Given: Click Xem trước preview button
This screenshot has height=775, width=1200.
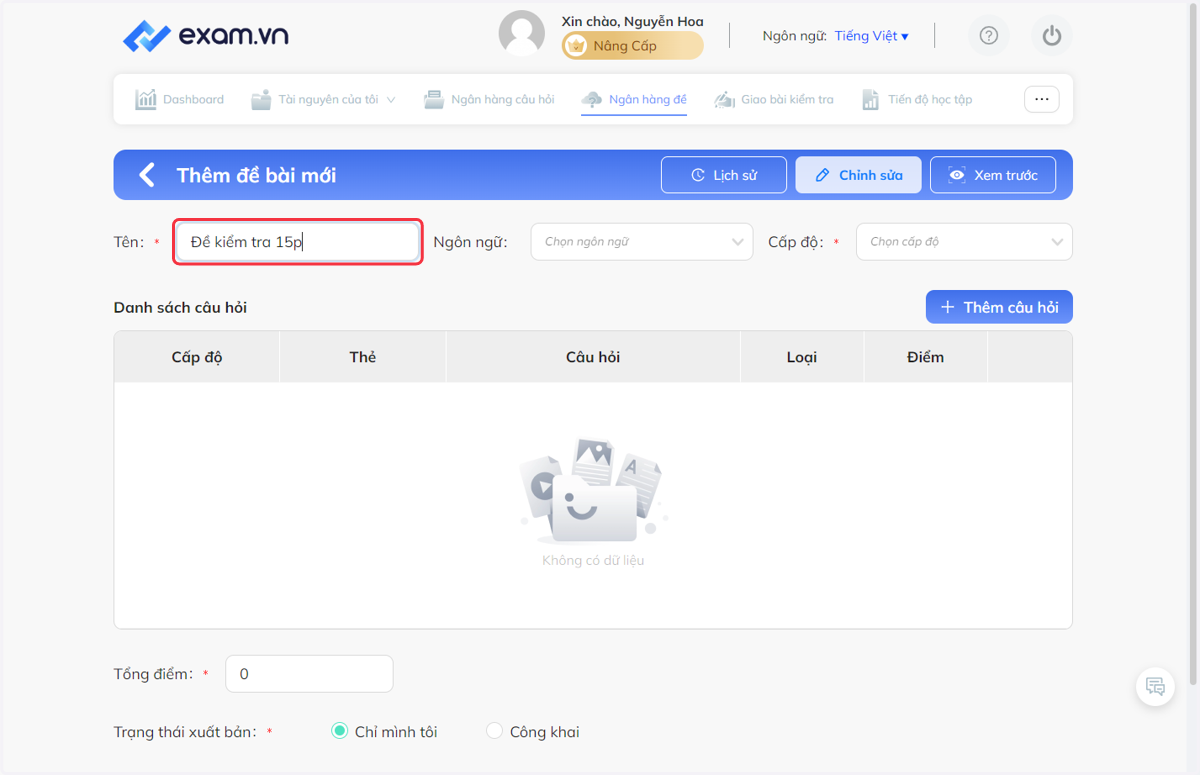Looking at the screenshot, I should click(993, 175).
